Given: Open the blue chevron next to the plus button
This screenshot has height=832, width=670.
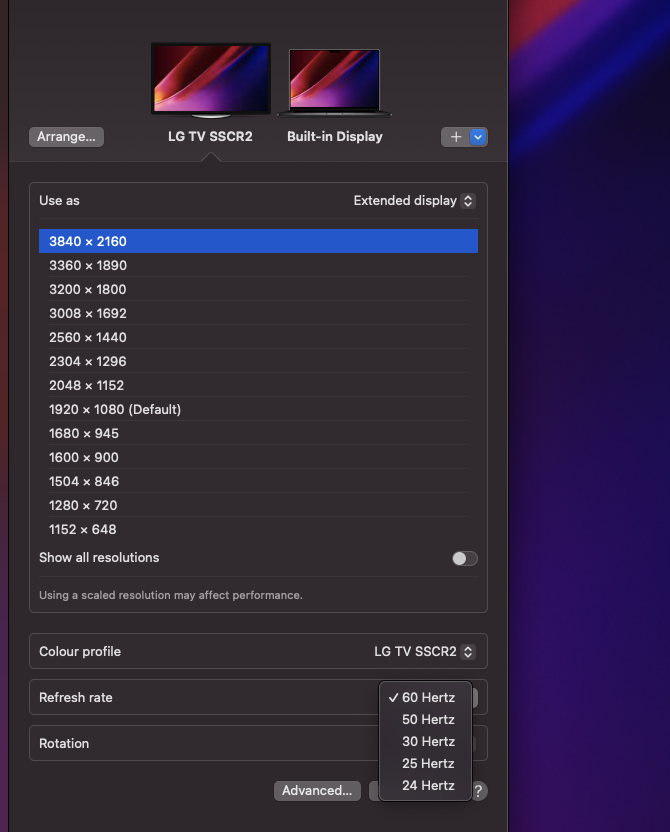Looking at the screenshot, I should coord(476,136).
